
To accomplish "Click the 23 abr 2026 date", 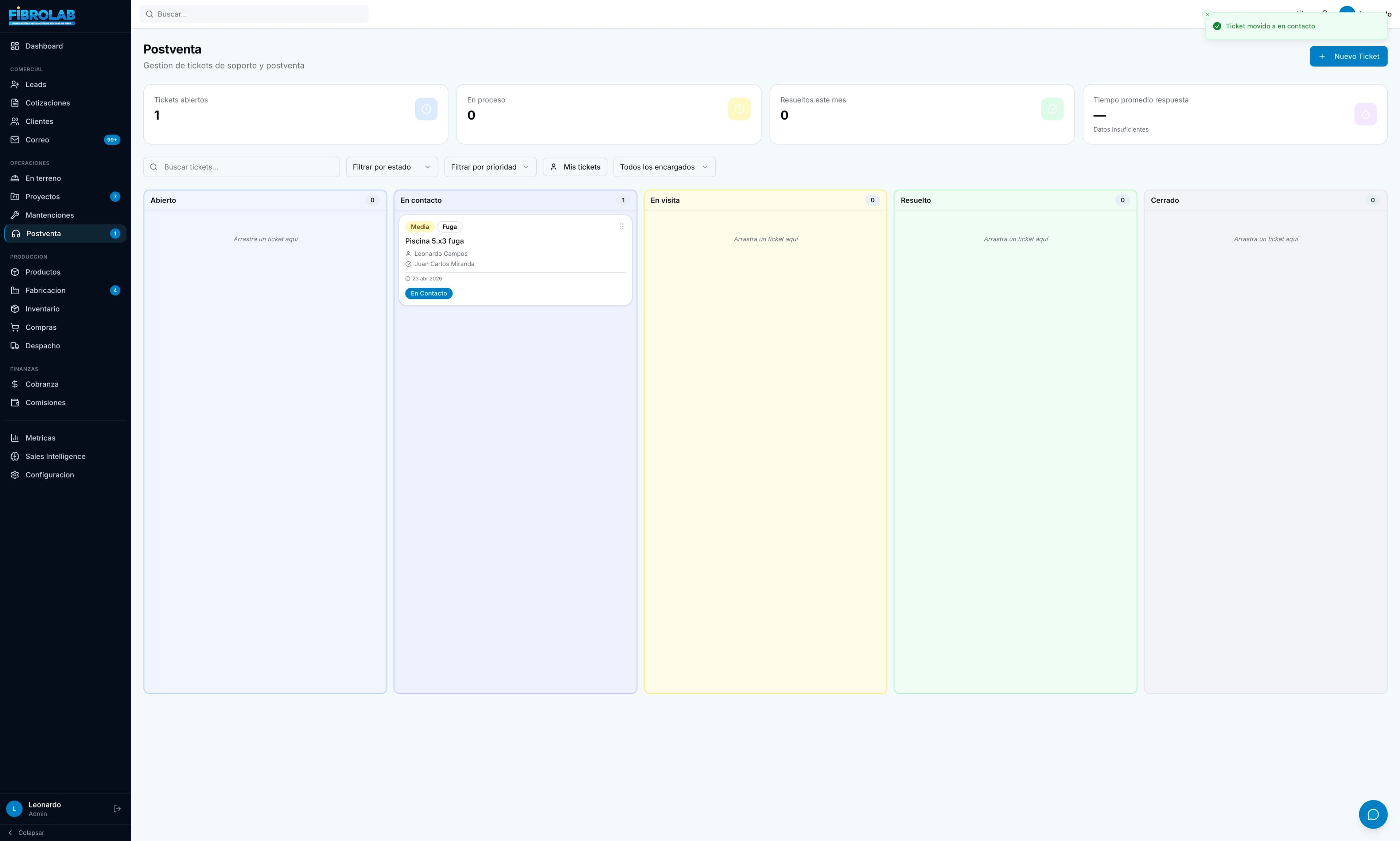I will [427, 279].
